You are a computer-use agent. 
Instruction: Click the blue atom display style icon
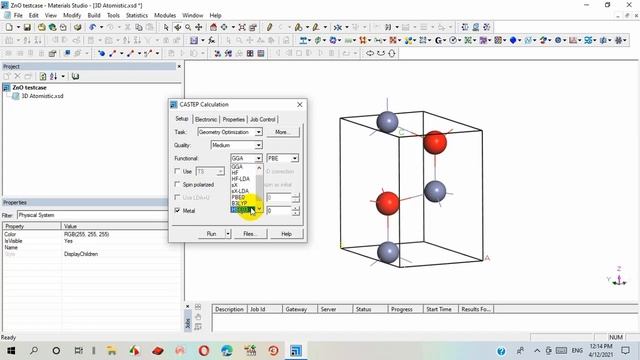pyautogui.click(x=101, y=53)
